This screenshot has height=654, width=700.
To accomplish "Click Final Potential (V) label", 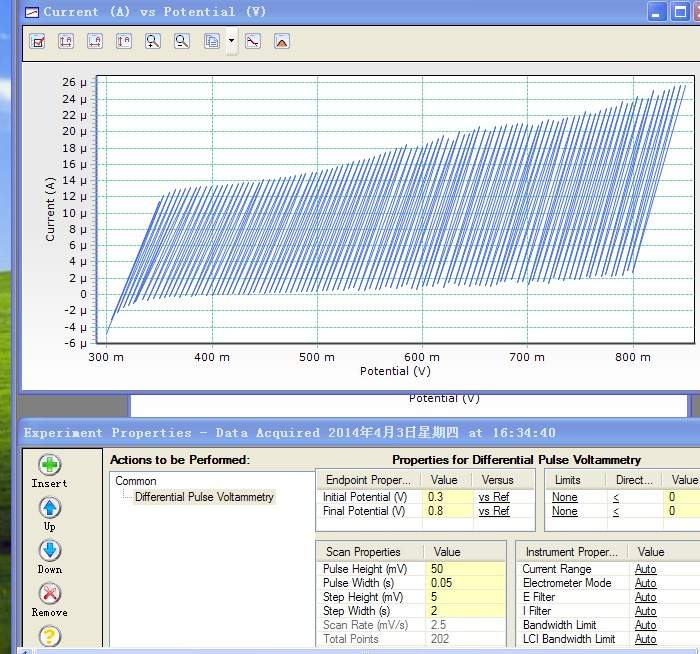I will pyautogui.click(x=364, y=511).
